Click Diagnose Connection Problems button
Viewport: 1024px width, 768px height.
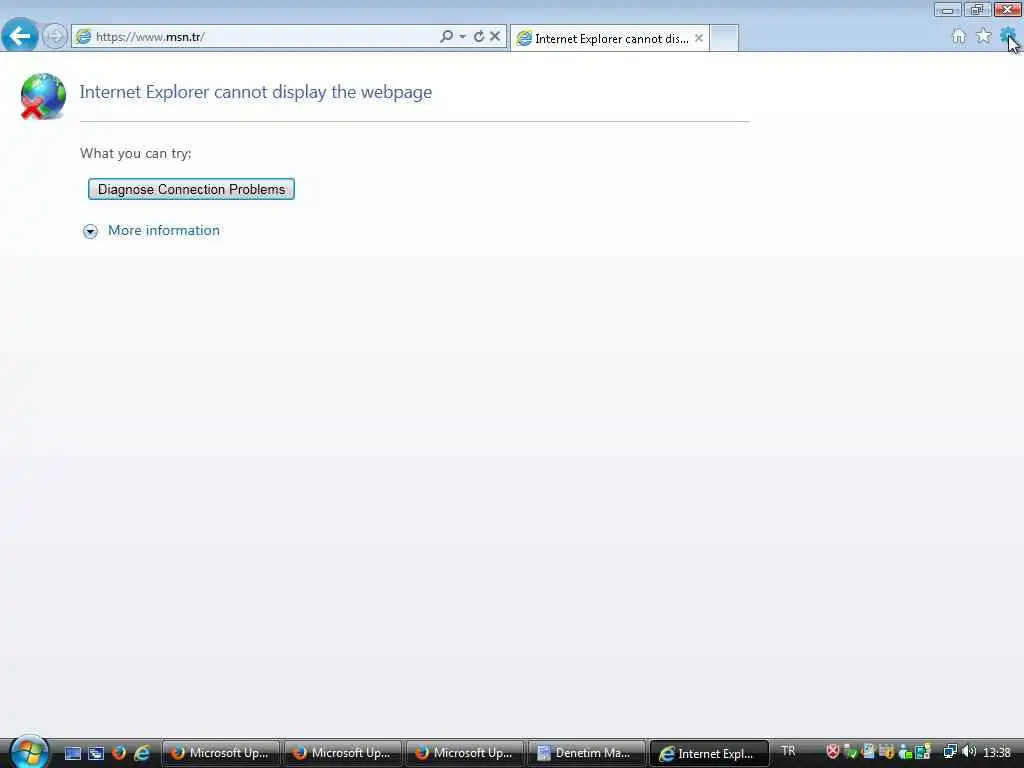click(191, 189)
